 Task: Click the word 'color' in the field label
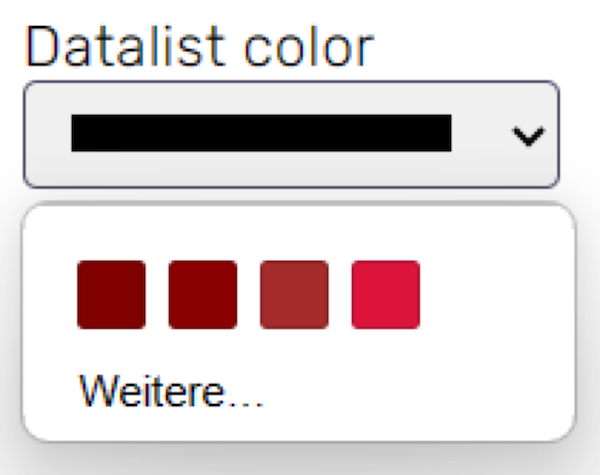[309, 48]
